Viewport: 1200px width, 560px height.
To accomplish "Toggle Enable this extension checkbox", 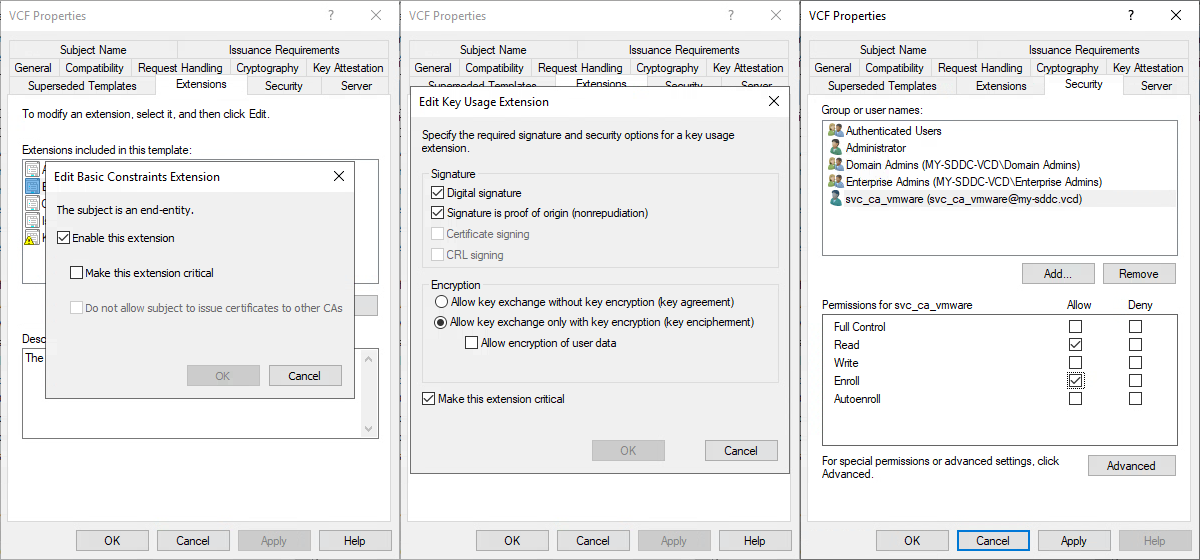I will 64,238.
